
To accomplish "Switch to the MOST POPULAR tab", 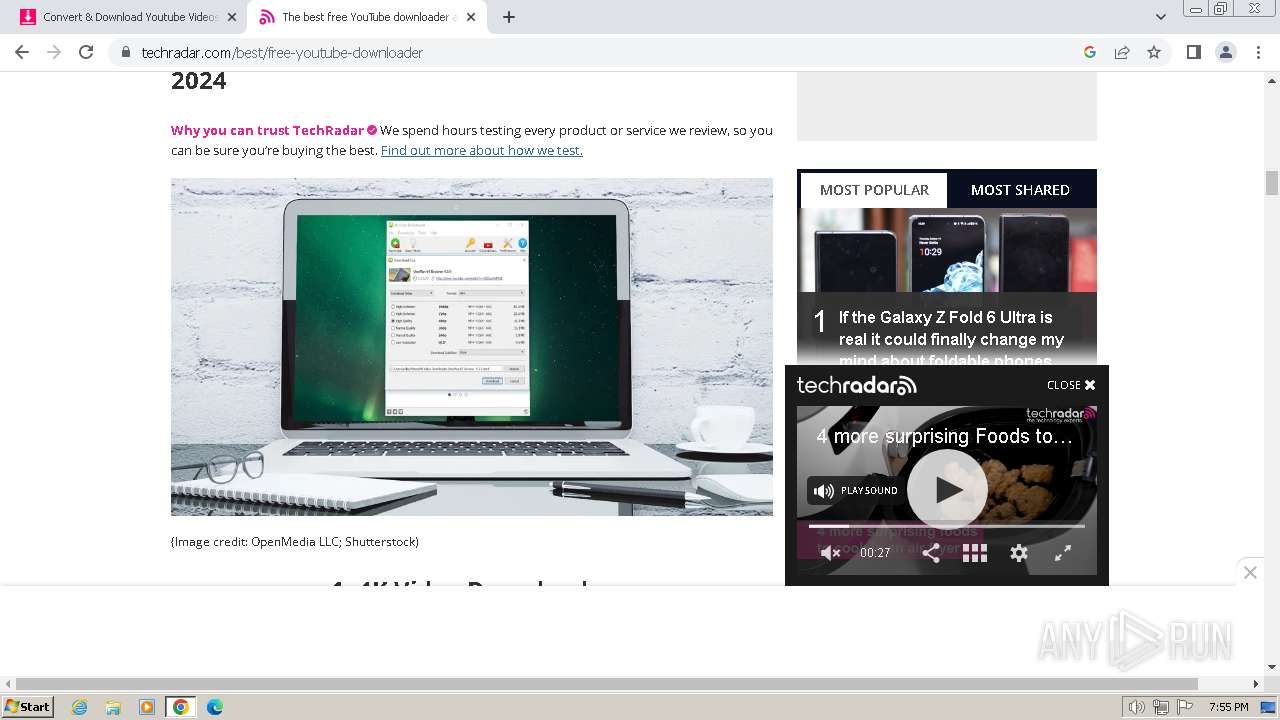I will [874, 190].
